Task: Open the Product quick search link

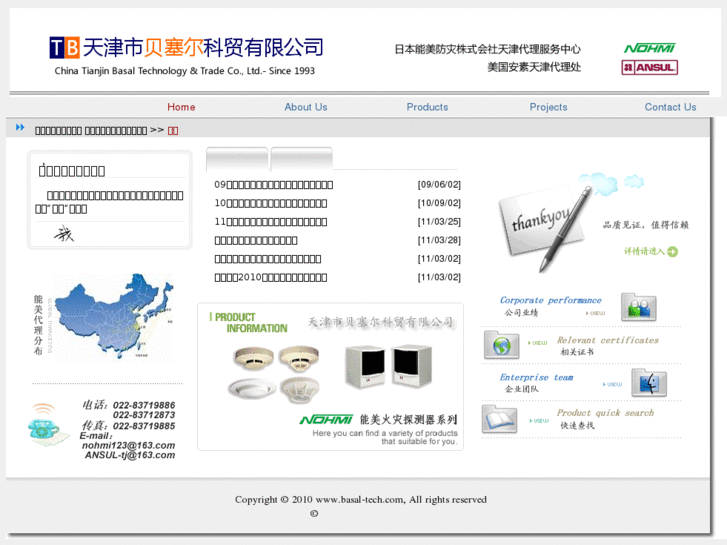Action: tap(605, 413)
